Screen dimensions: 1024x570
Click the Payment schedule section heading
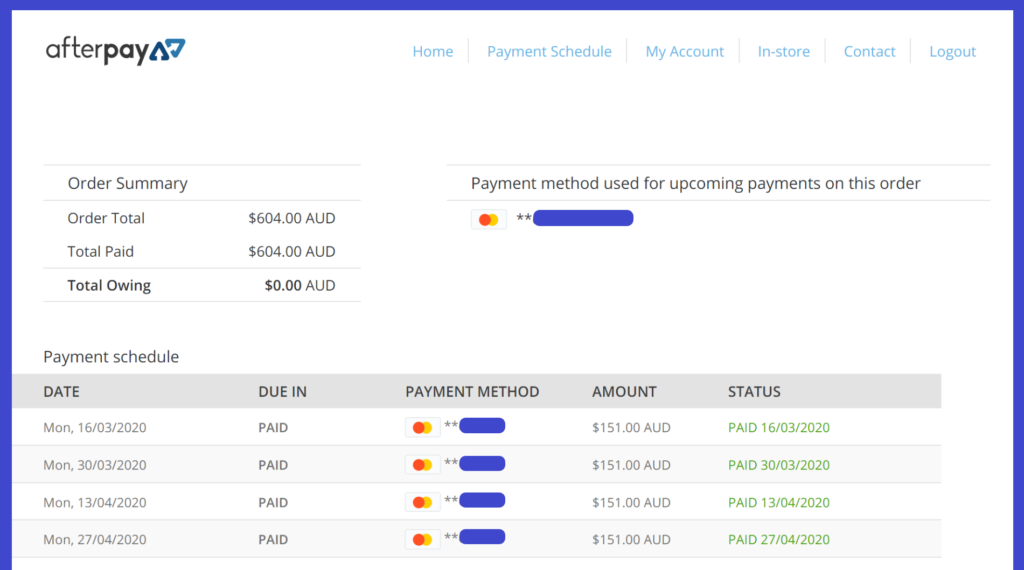tap(111, 356)
